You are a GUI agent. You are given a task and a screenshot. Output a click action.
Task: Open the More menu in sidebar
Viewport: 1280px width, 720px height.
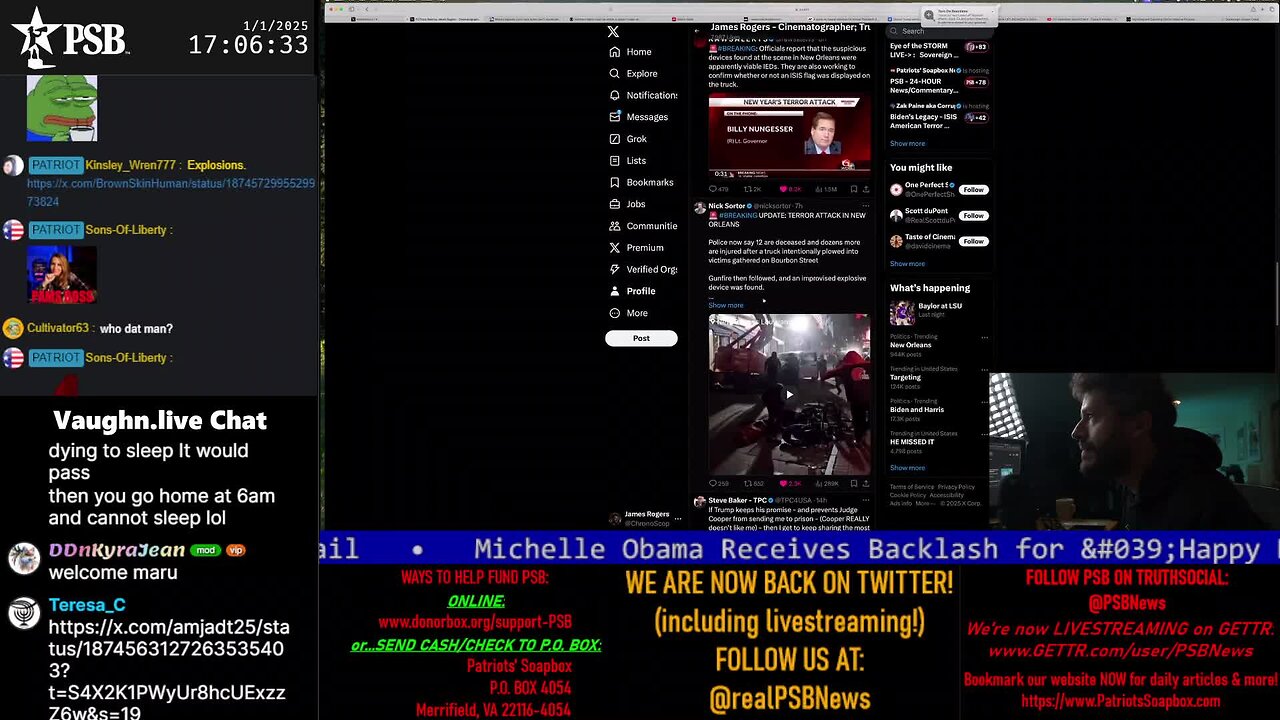(629, 313)
